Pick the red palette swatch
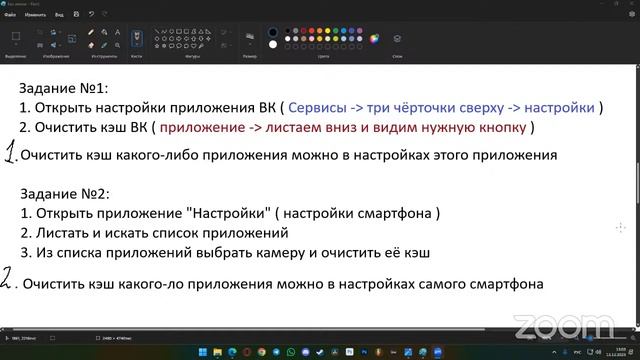 point(311,31)
